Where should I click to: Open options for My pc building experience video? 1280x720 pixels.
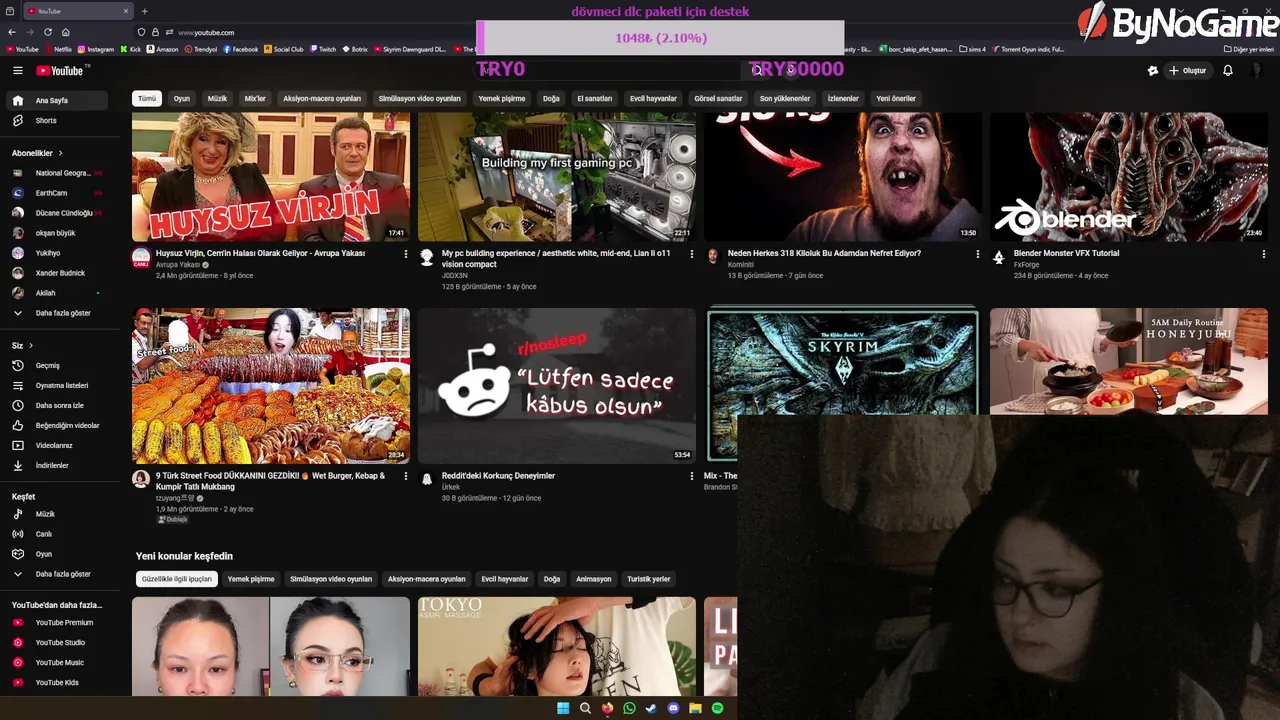691,254
